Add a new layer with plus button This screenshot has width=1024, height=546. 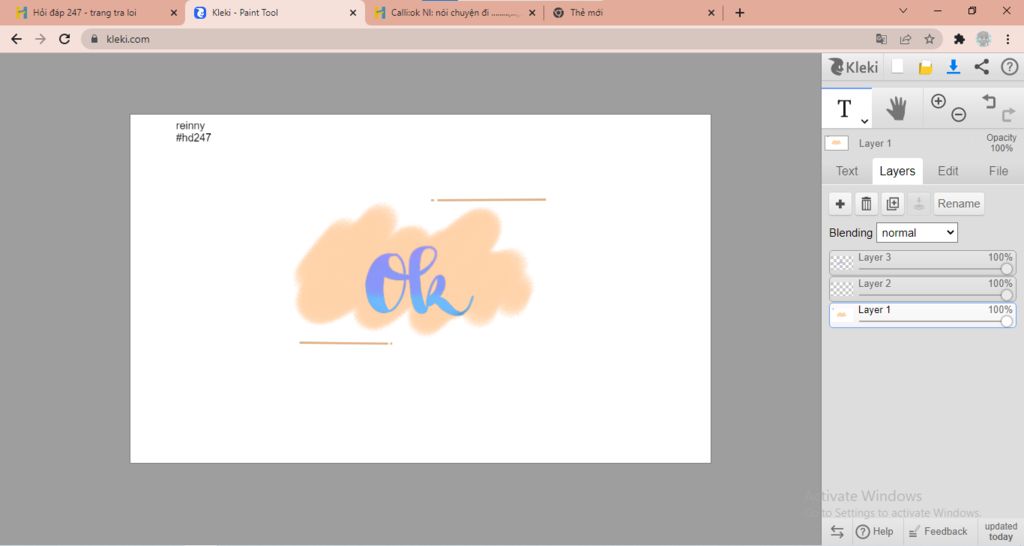pos(840,204)
